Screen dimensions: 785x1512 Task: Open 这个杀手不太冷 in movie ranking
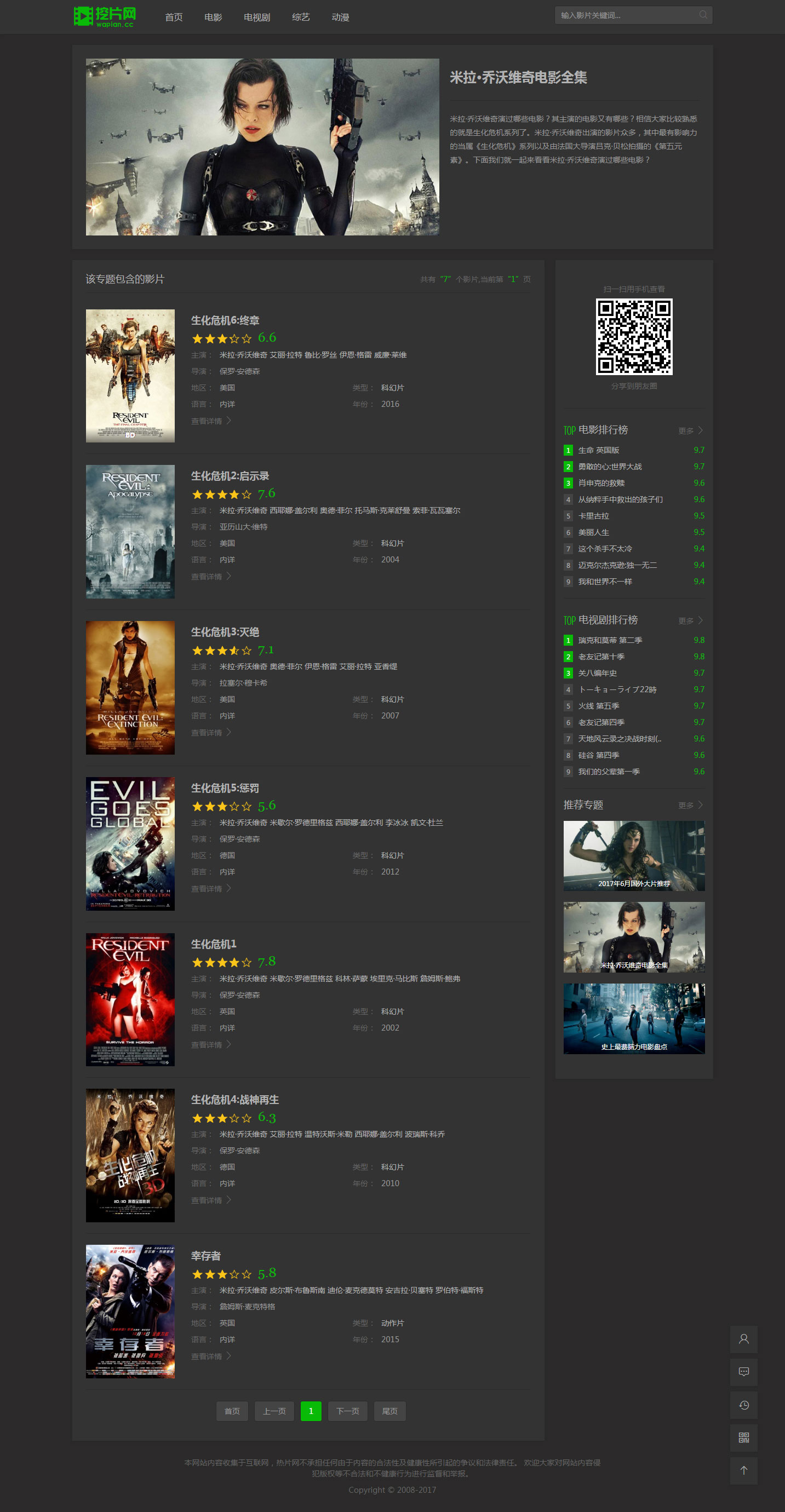pos(605,549)
